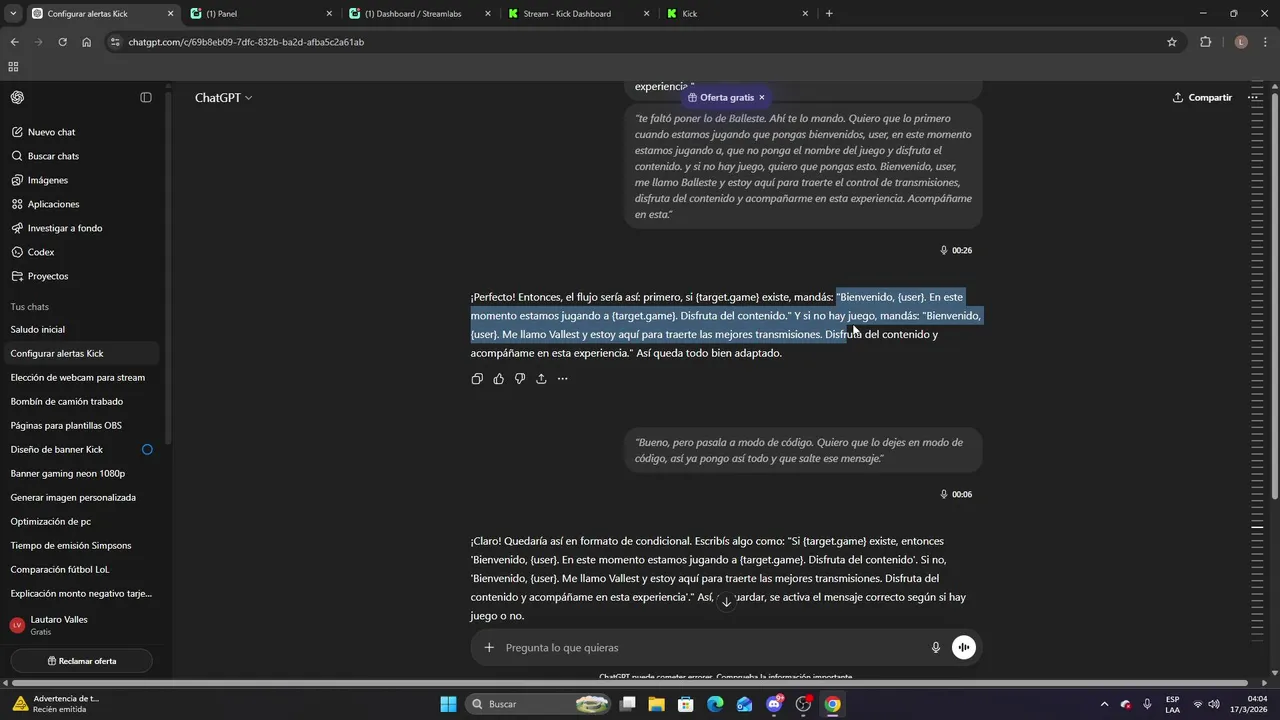Image resolution: width=1280 pixels, height=720 pixels.
Task: Open Elección de webcam para stream chat
Action: click(x=80, y=378)
